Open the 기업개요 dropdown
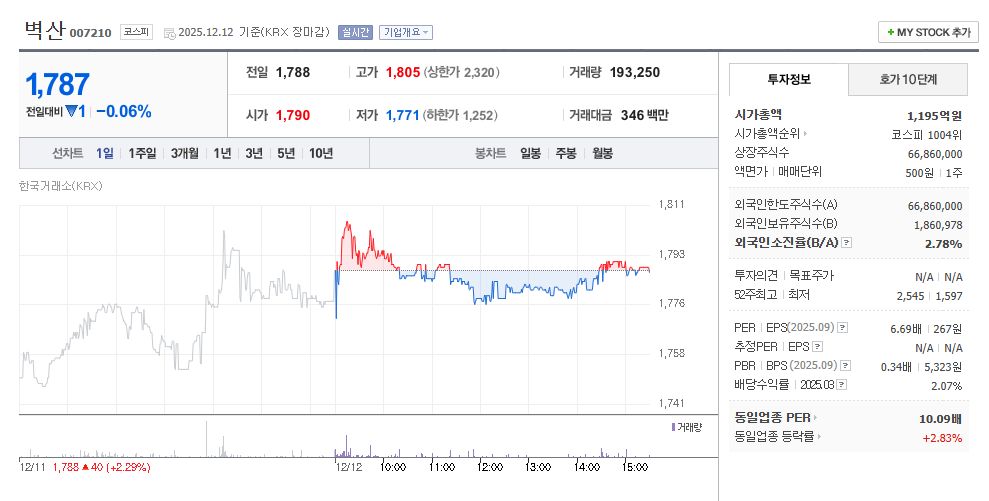This screenshot has width=989, height=501. click(x=406, y=32)
